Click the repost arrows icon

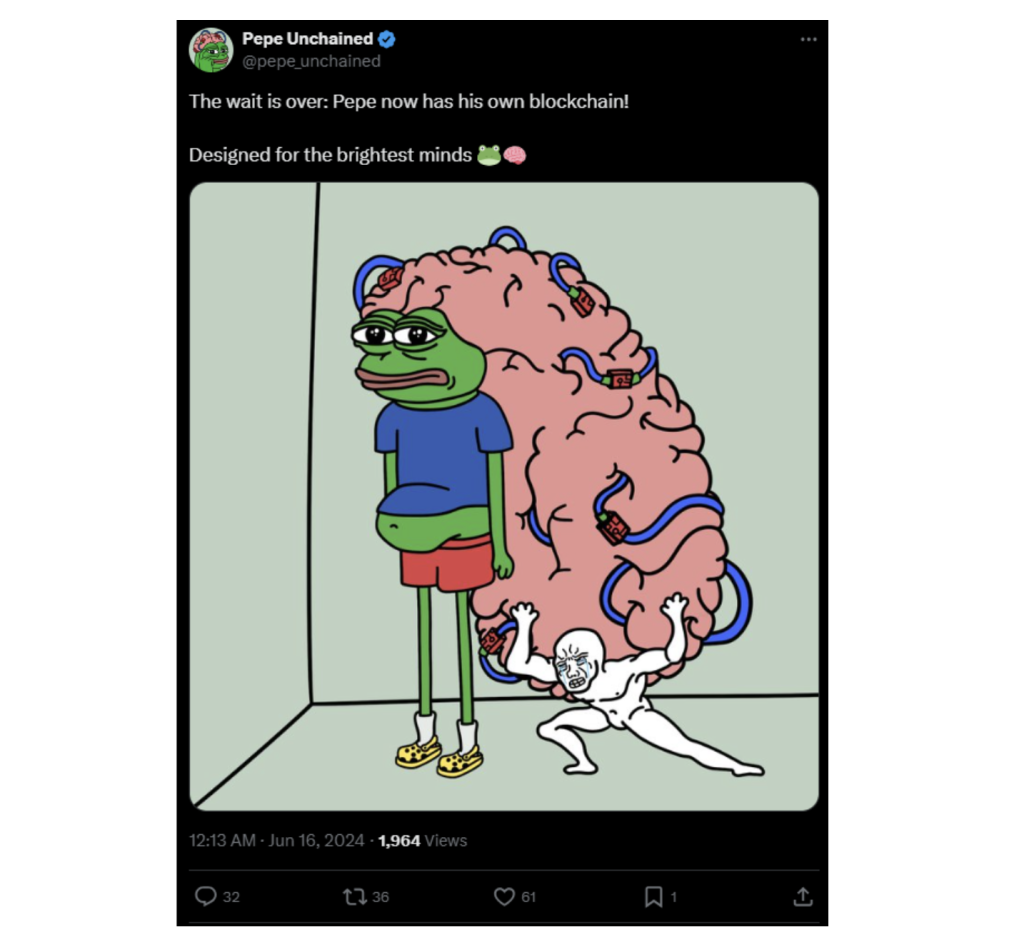(x=354, y=897)
